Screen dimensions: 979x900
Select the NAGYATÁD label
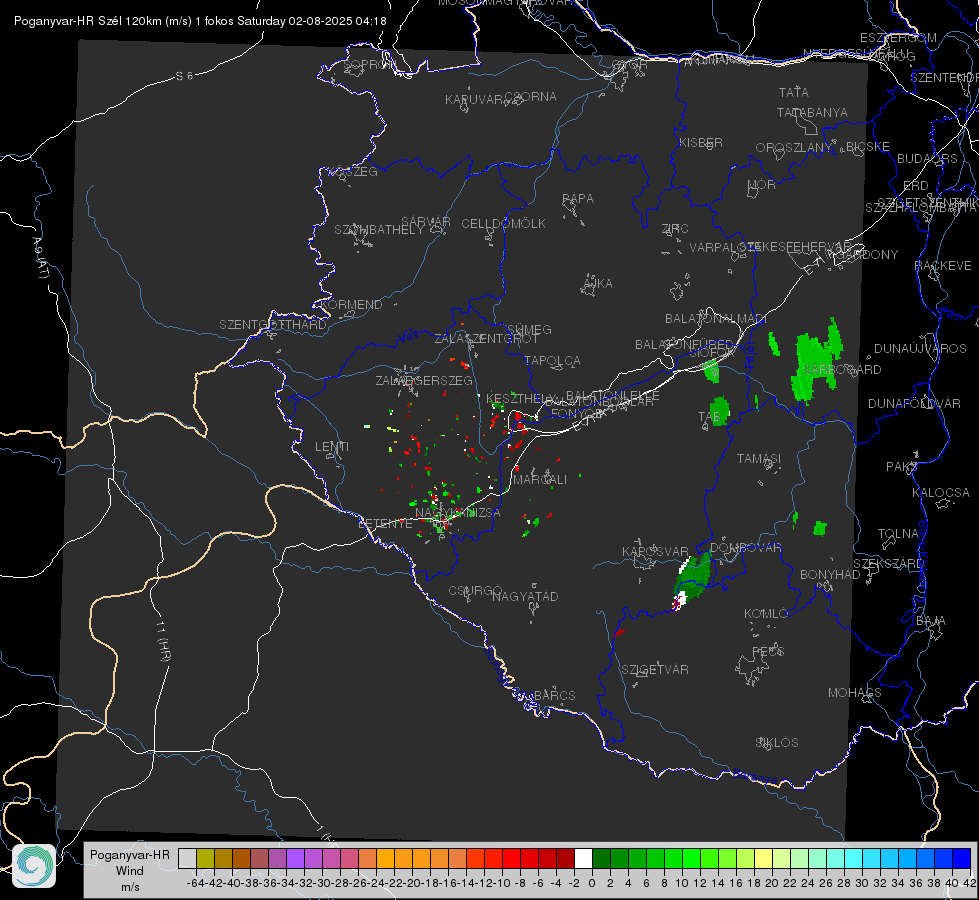pyautogui.click(x=525, y=596)
